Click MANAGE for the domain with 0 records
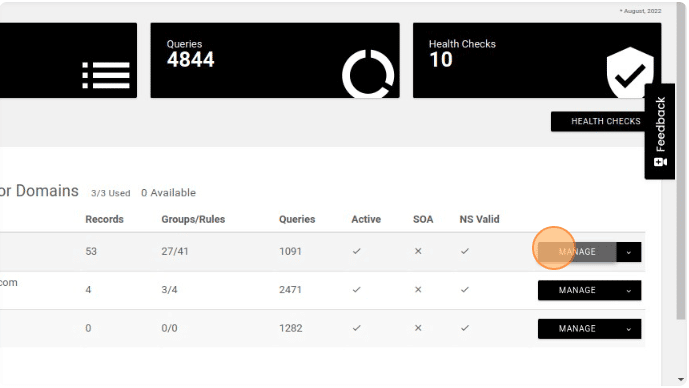Screen dimensions: 689x388 tap(577, 329)
